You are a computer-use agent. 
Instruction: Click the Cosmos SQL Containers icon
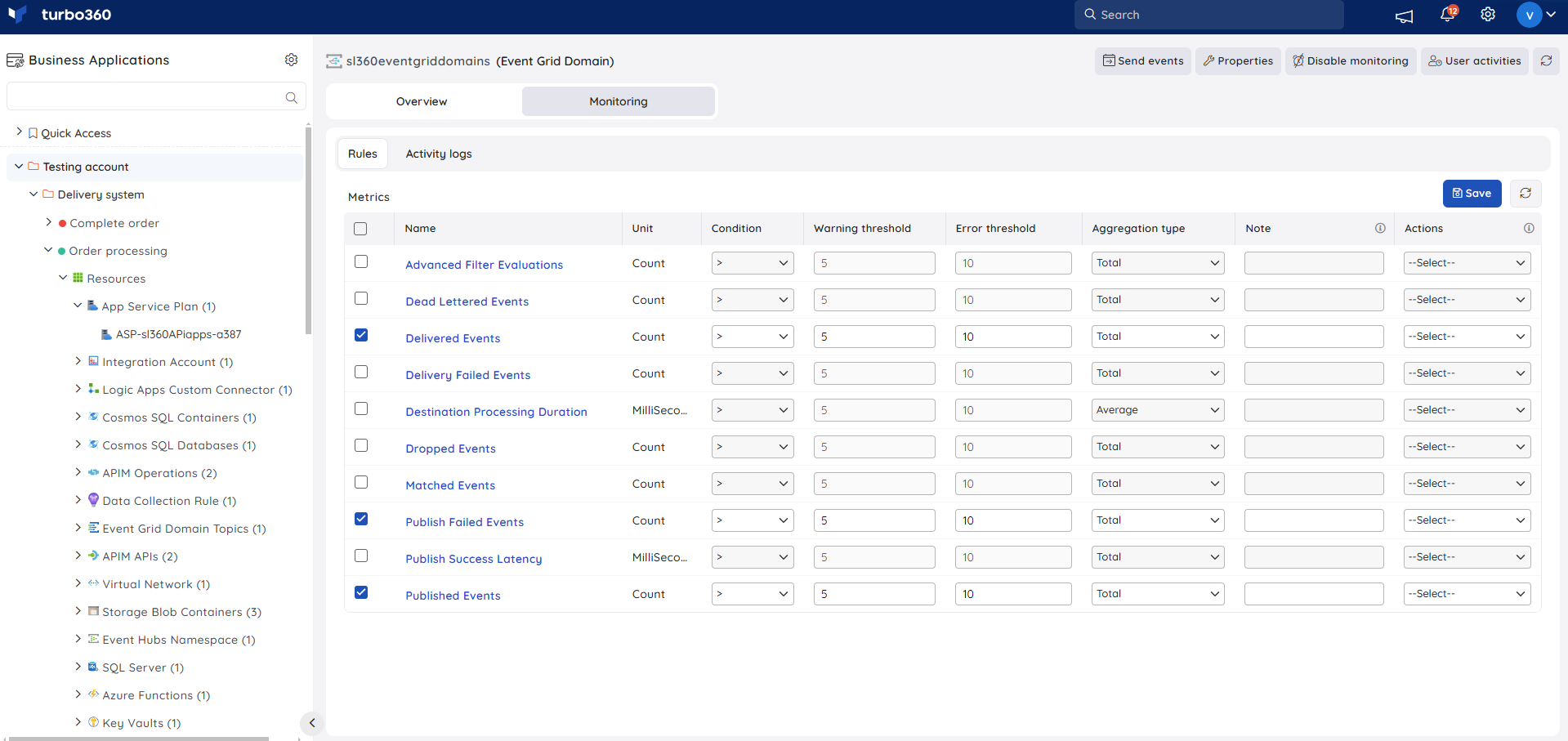[x=93, y=417]
